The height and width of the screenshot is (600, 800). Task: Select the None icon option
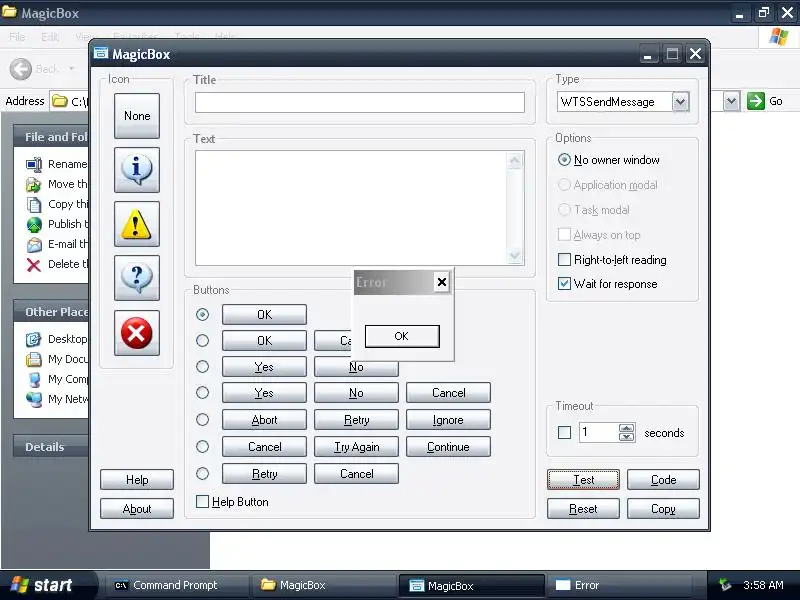137,116
